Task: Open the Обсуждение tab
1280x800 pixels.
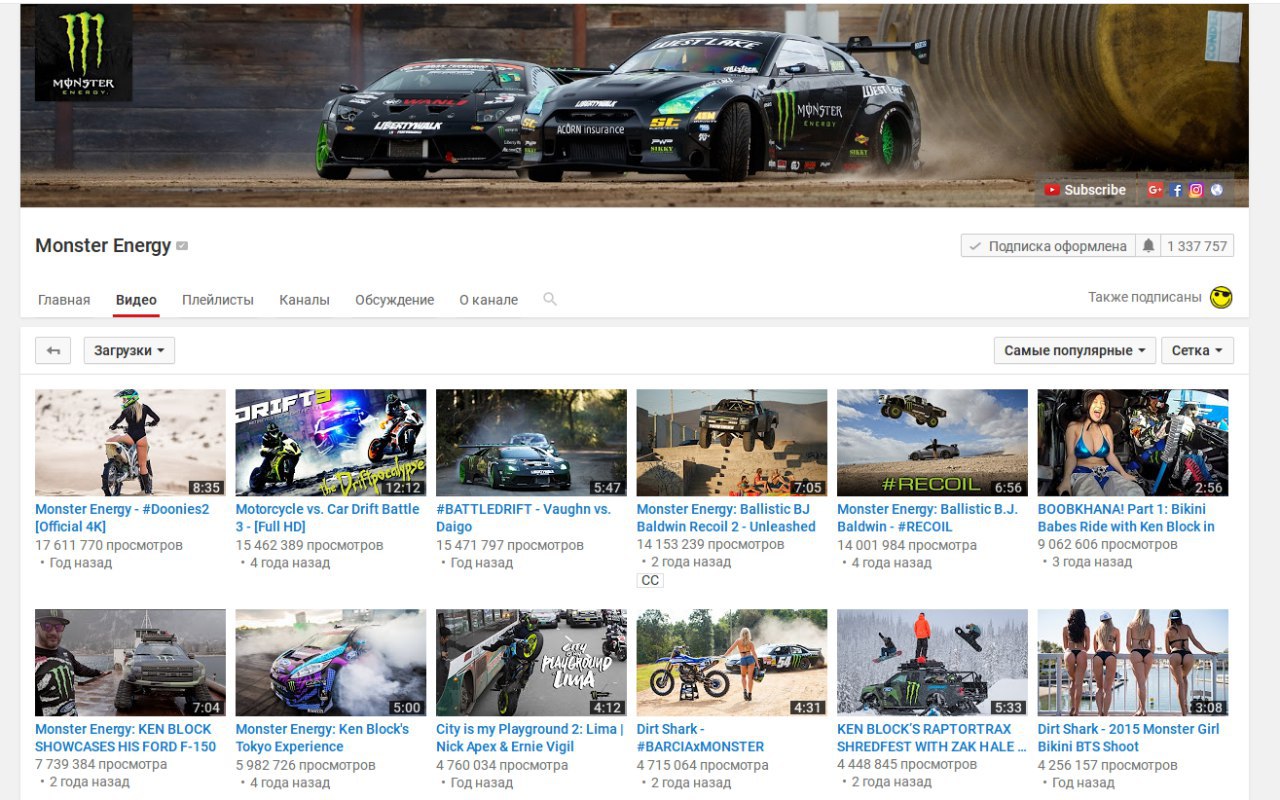Action: (x=394, y=300)
